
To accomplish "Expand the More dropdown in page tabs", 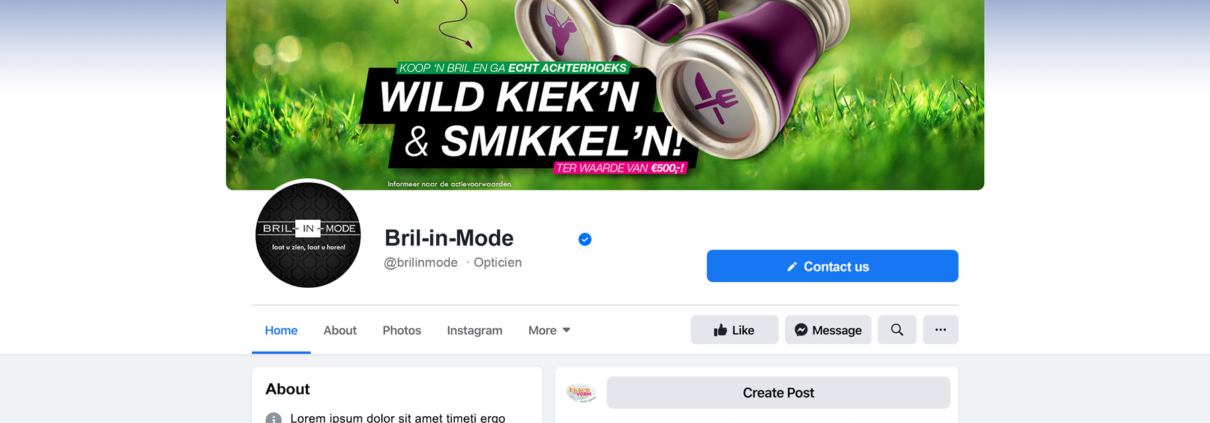I will pyautogui.click(x=550, y=330).
